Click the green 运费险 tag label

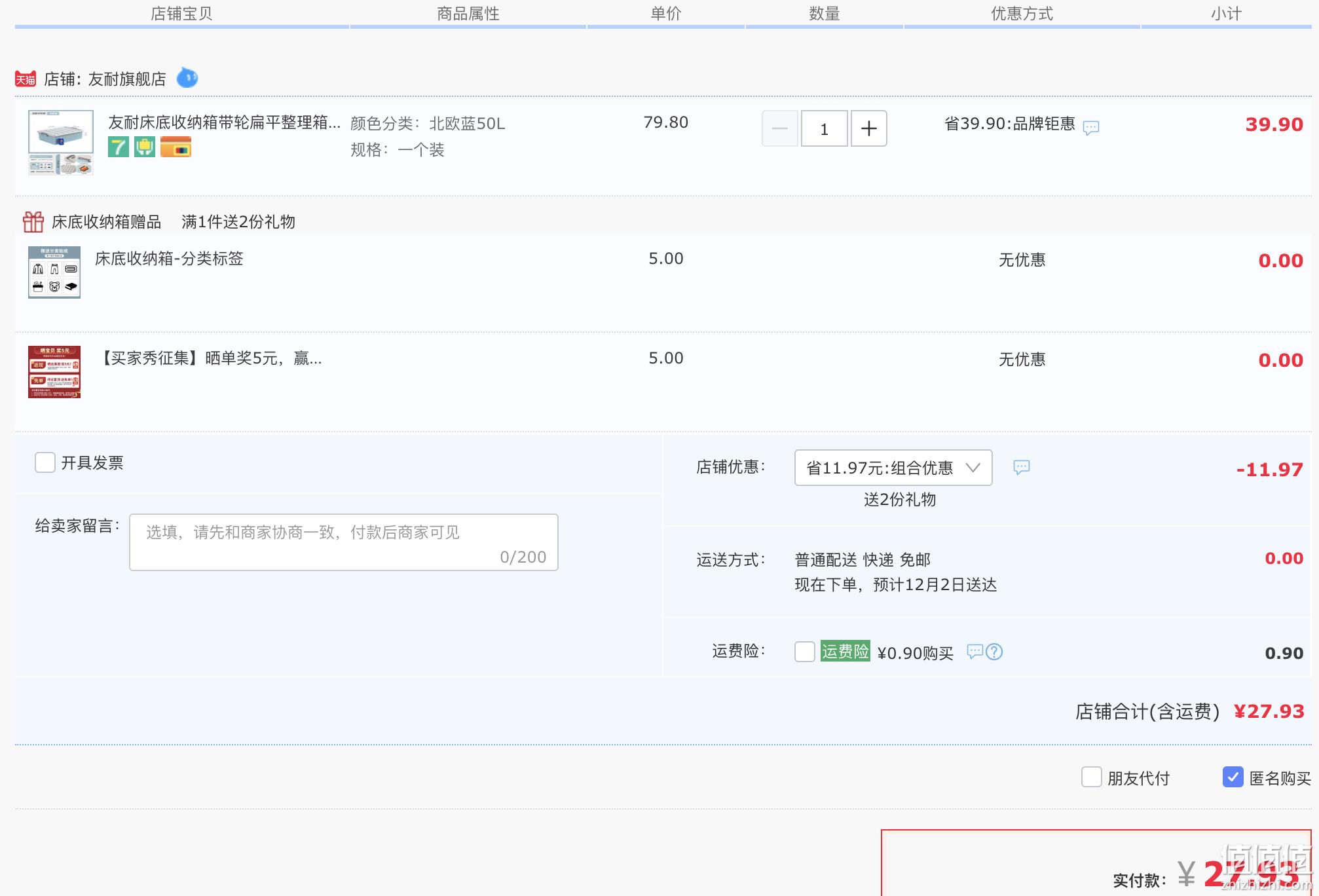pos(845,651)
